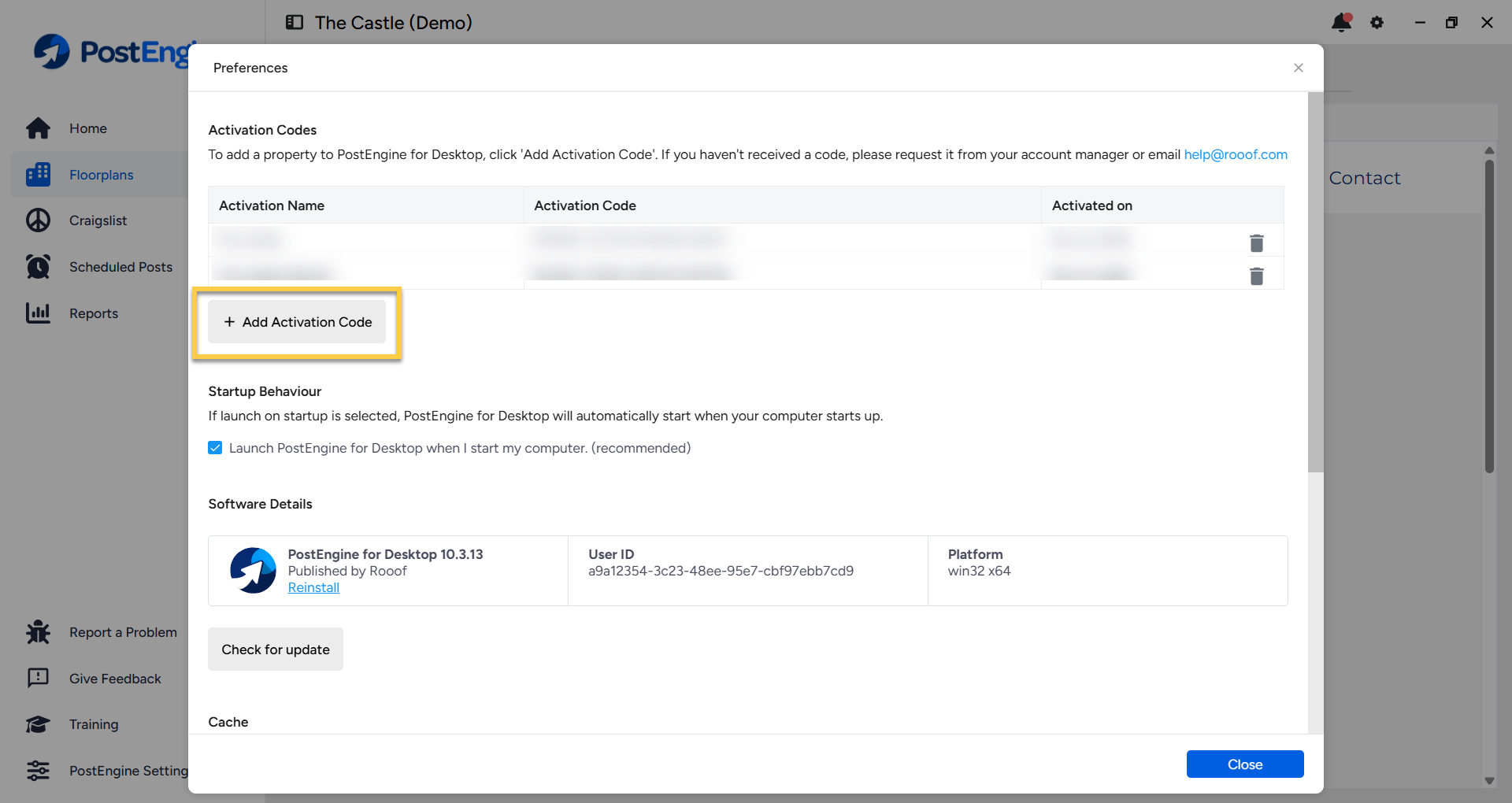Go to Home in the sidebar
The height and width of the screenshot is (803, 1512).
pos(87,128)
